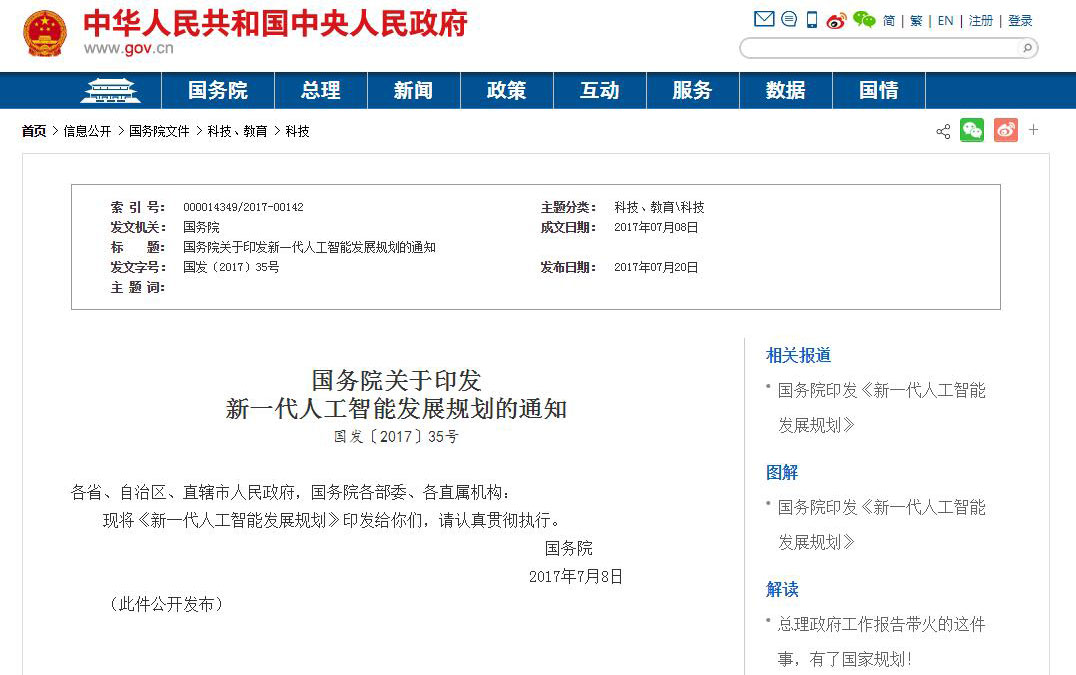Viewport: 1076px width, 675px height.
Task: Click the email subscription icon
Action: click(765, 18)
